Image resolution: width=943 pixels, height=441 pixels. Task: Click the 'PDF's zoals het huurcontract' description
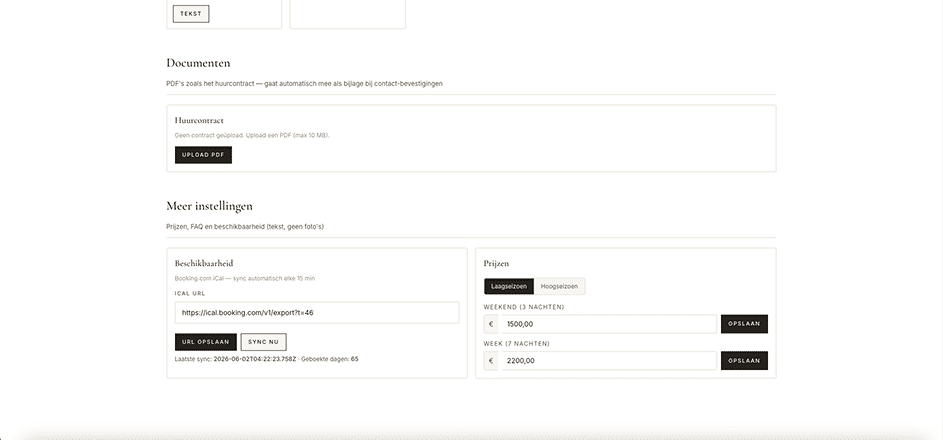tap(304, 84)
